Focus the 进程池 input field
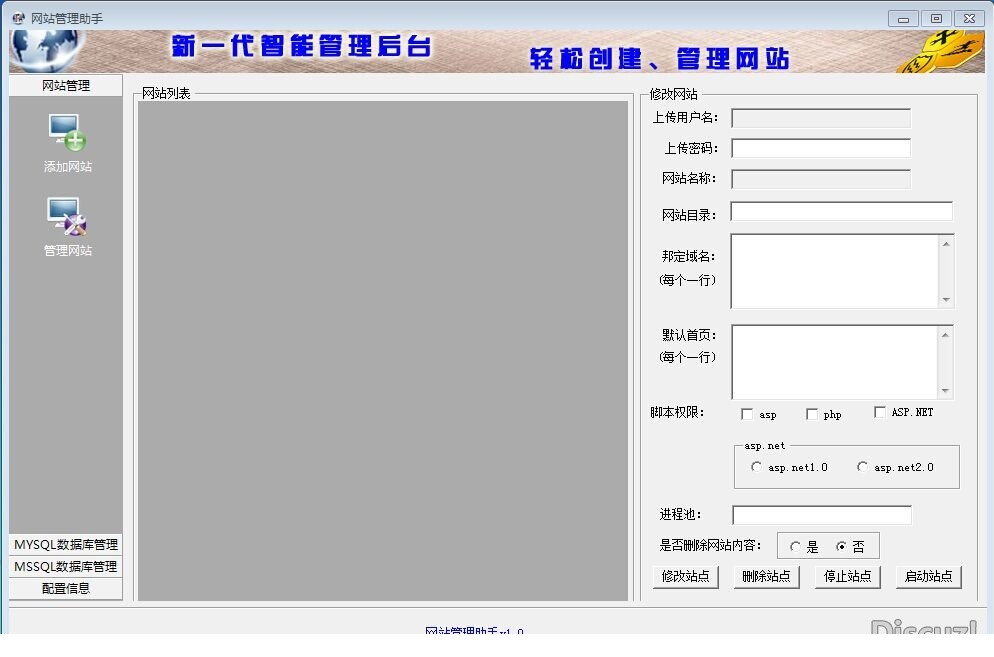Image resolution: width=994 pixels, height=657 pixels. 822,515
